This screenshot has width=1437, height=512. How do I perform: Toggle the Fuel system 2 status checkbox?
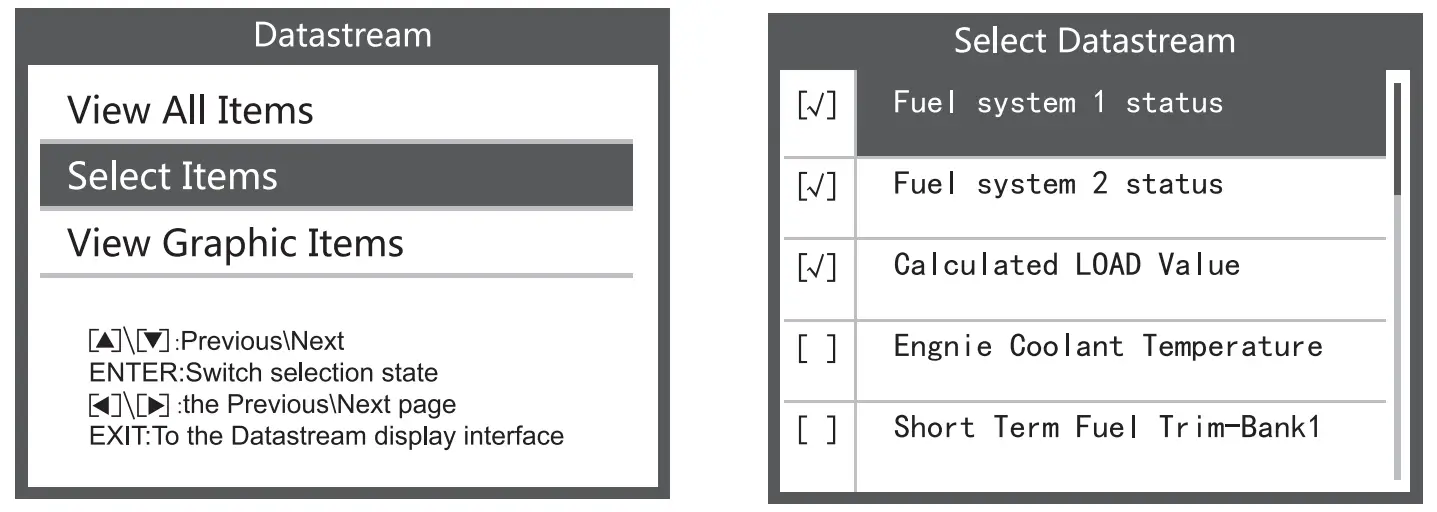[817, 188]
